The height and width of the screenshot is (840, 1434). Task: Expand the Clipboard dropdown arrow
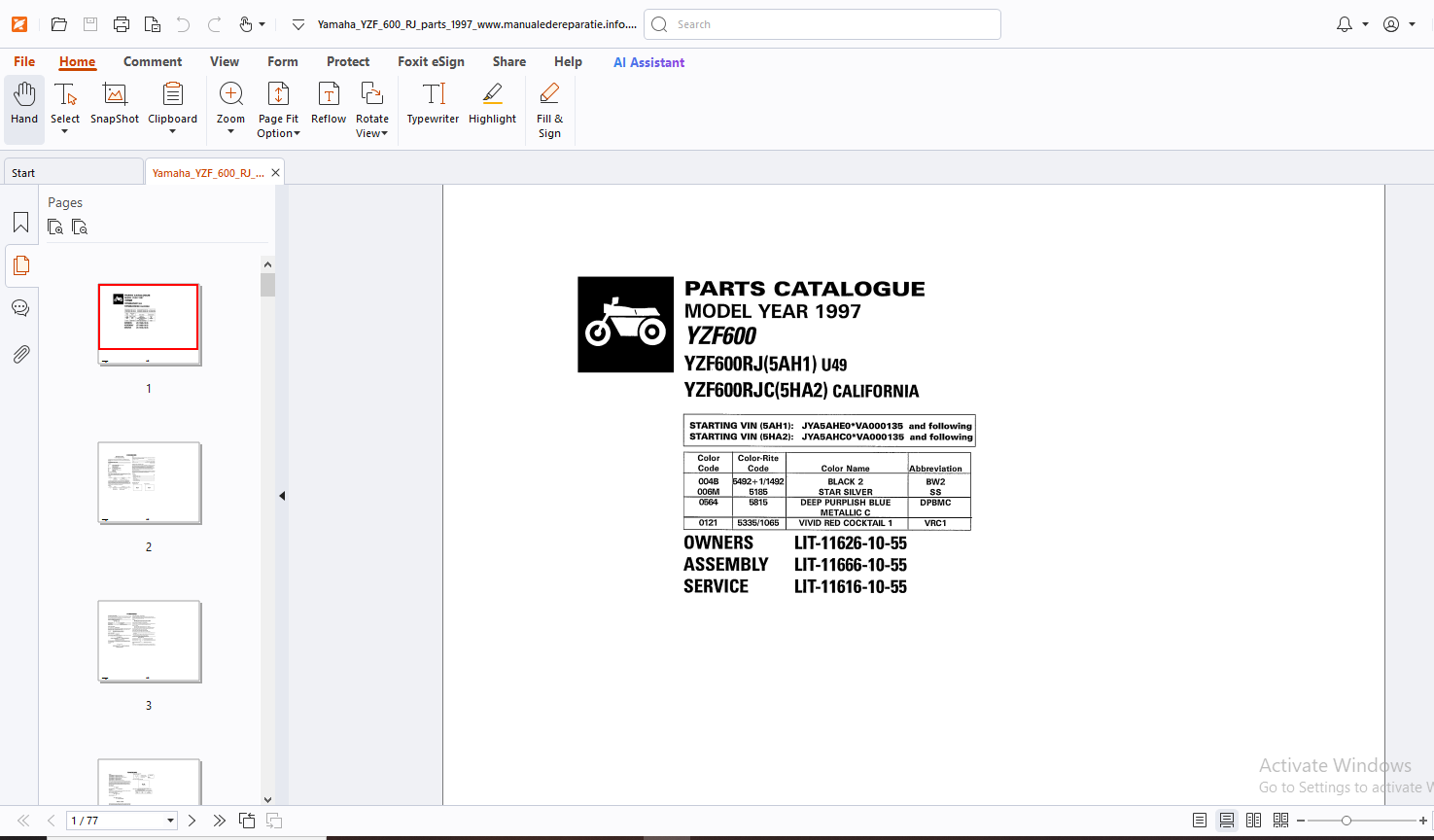point(172,132)
